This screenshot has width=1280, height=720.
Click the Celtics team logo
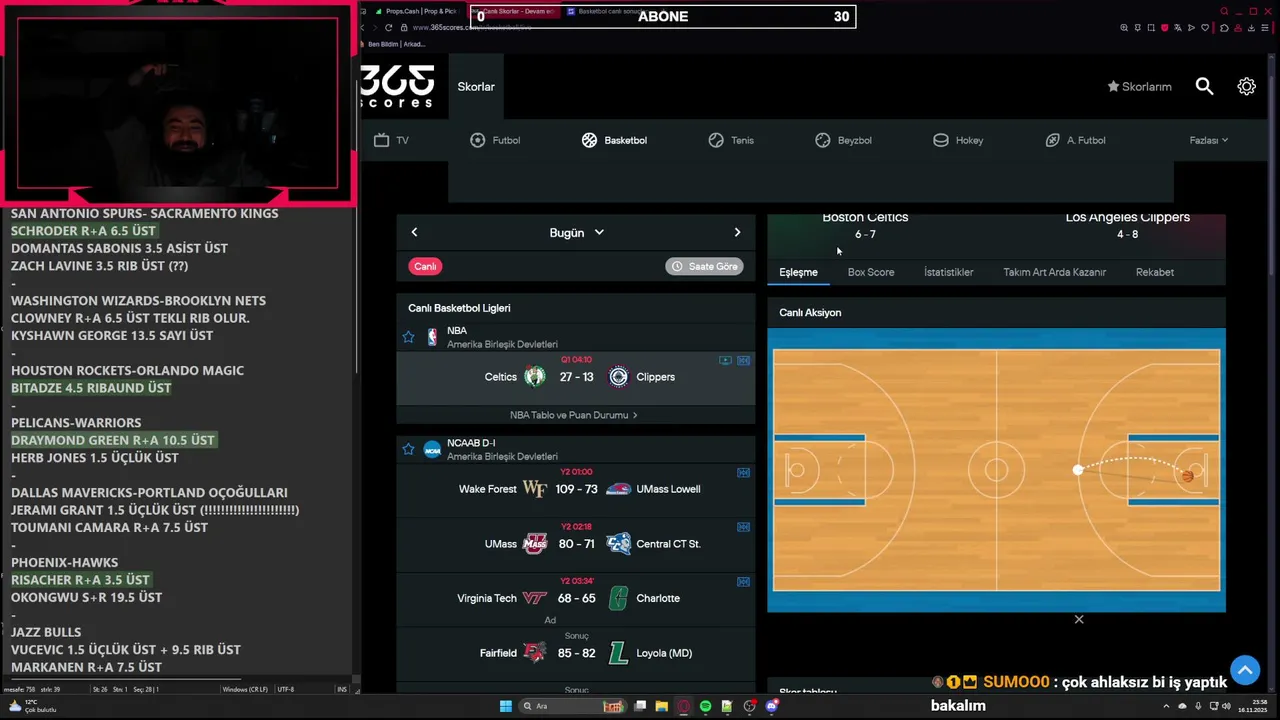[x=535, y=377]
